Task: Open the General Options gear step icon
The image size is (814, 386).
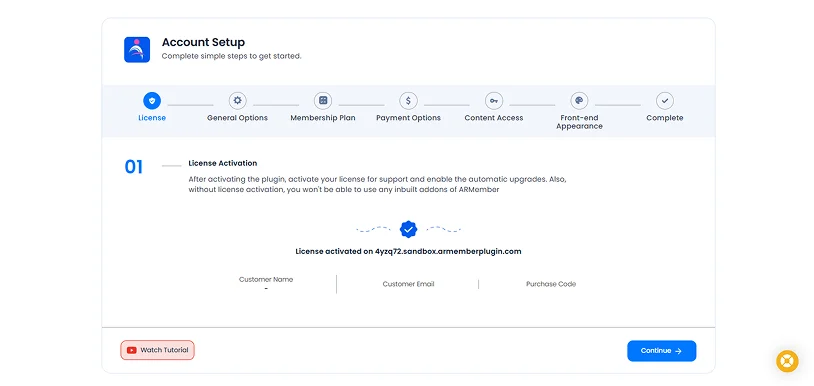Action: pyautogui.click(x=237, y=101)
